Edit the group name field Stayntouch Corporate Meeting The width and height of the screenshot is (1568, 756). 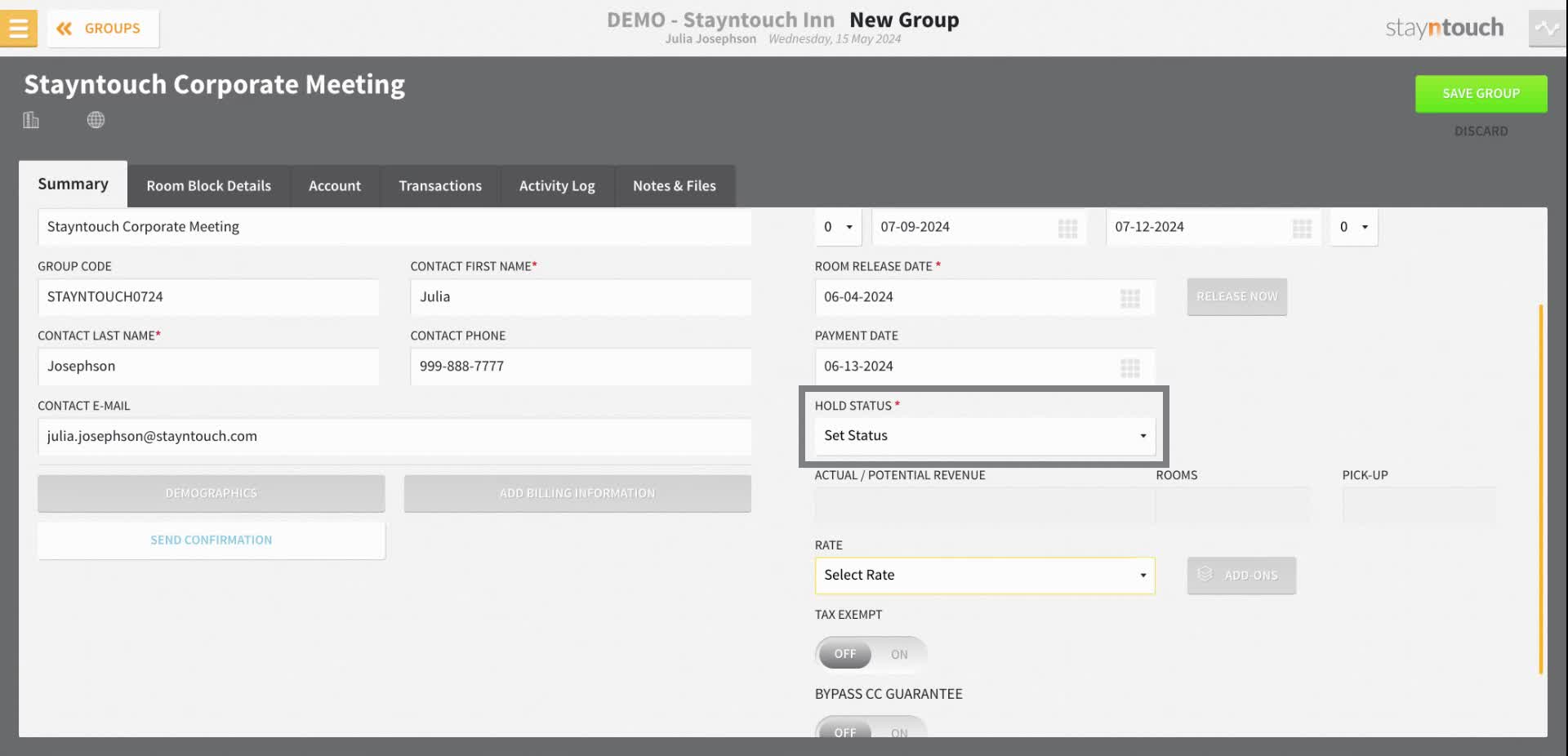394,227
